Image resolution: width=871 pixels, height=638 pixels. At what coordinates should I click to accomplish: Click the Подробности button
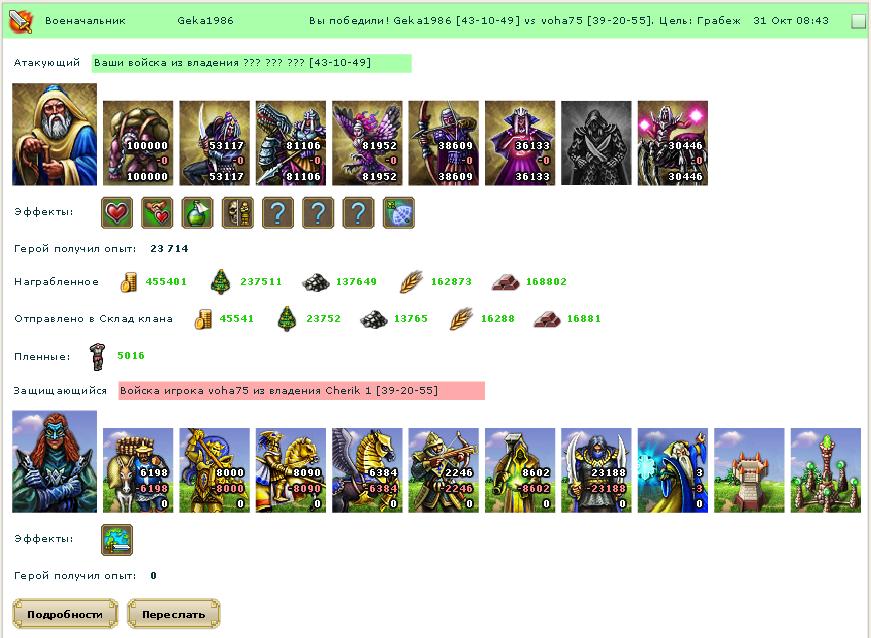65,614
